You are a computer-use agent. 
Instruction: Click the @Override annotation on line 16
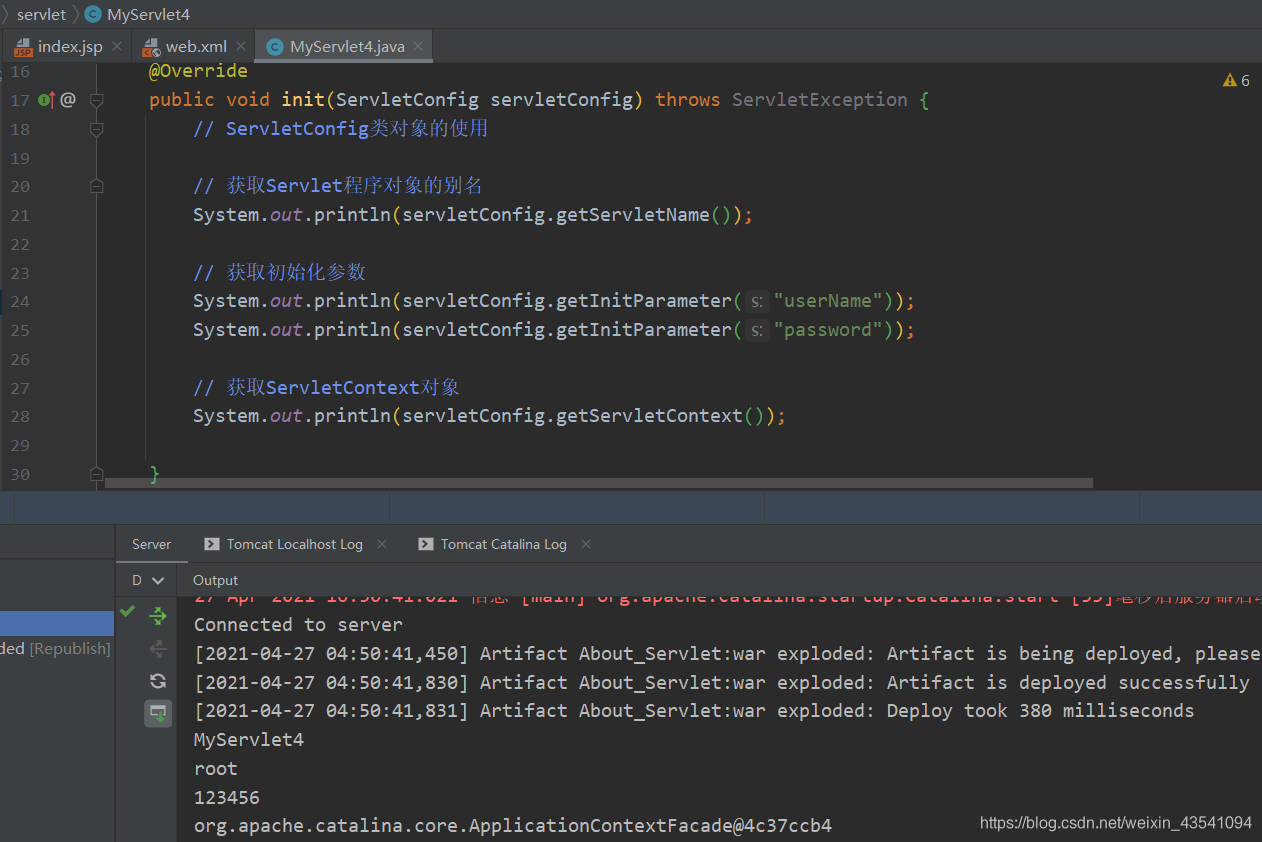198,71
